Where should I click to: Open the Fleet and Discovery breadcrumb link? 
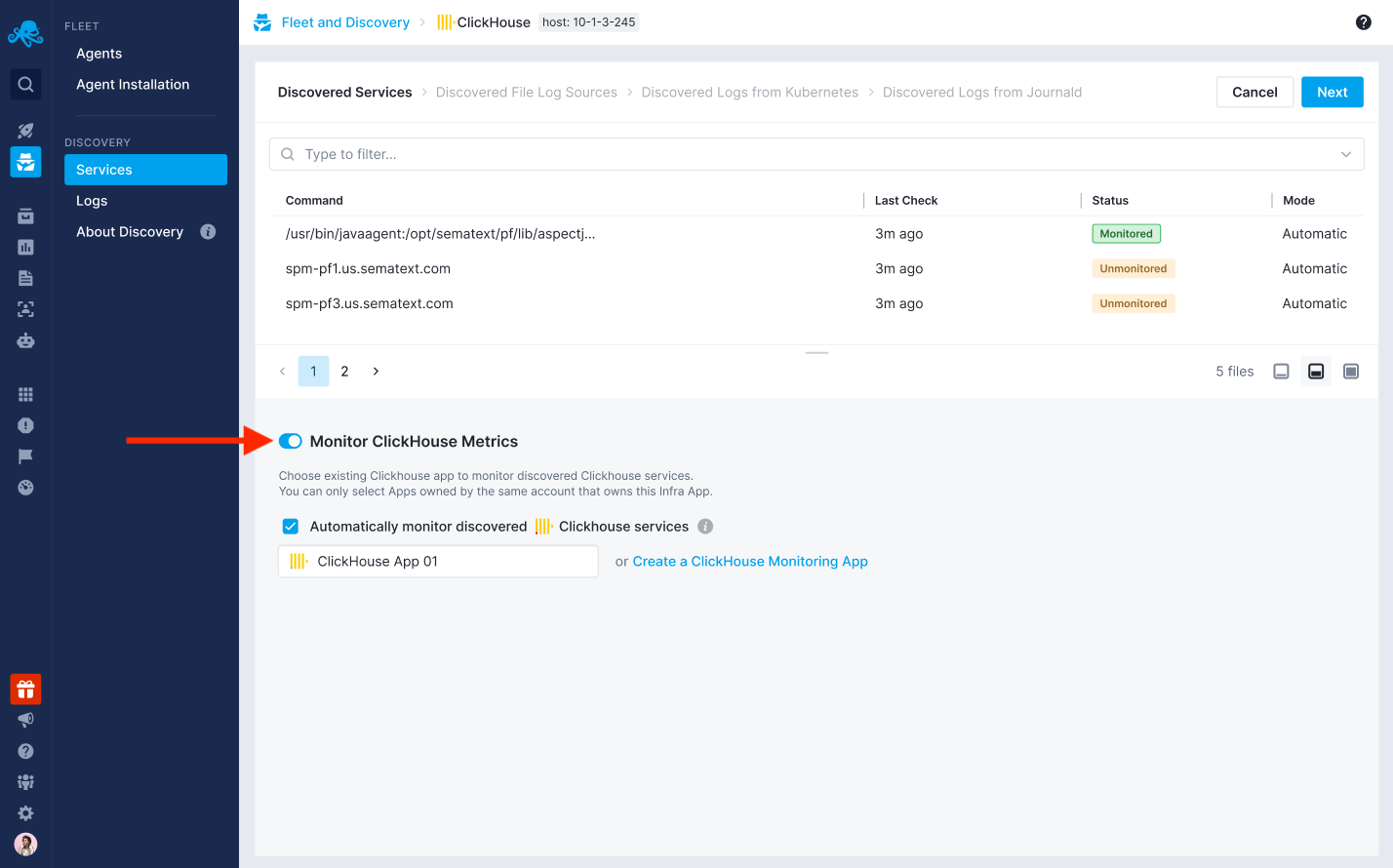(x=345, y=22)
